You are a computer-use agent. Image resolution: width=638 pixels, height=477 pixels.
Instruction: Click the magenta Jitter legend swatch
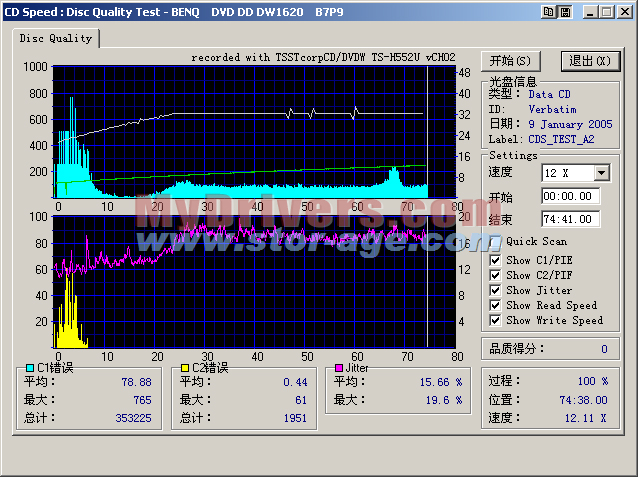pyautogui.click(x=338, y=368)
